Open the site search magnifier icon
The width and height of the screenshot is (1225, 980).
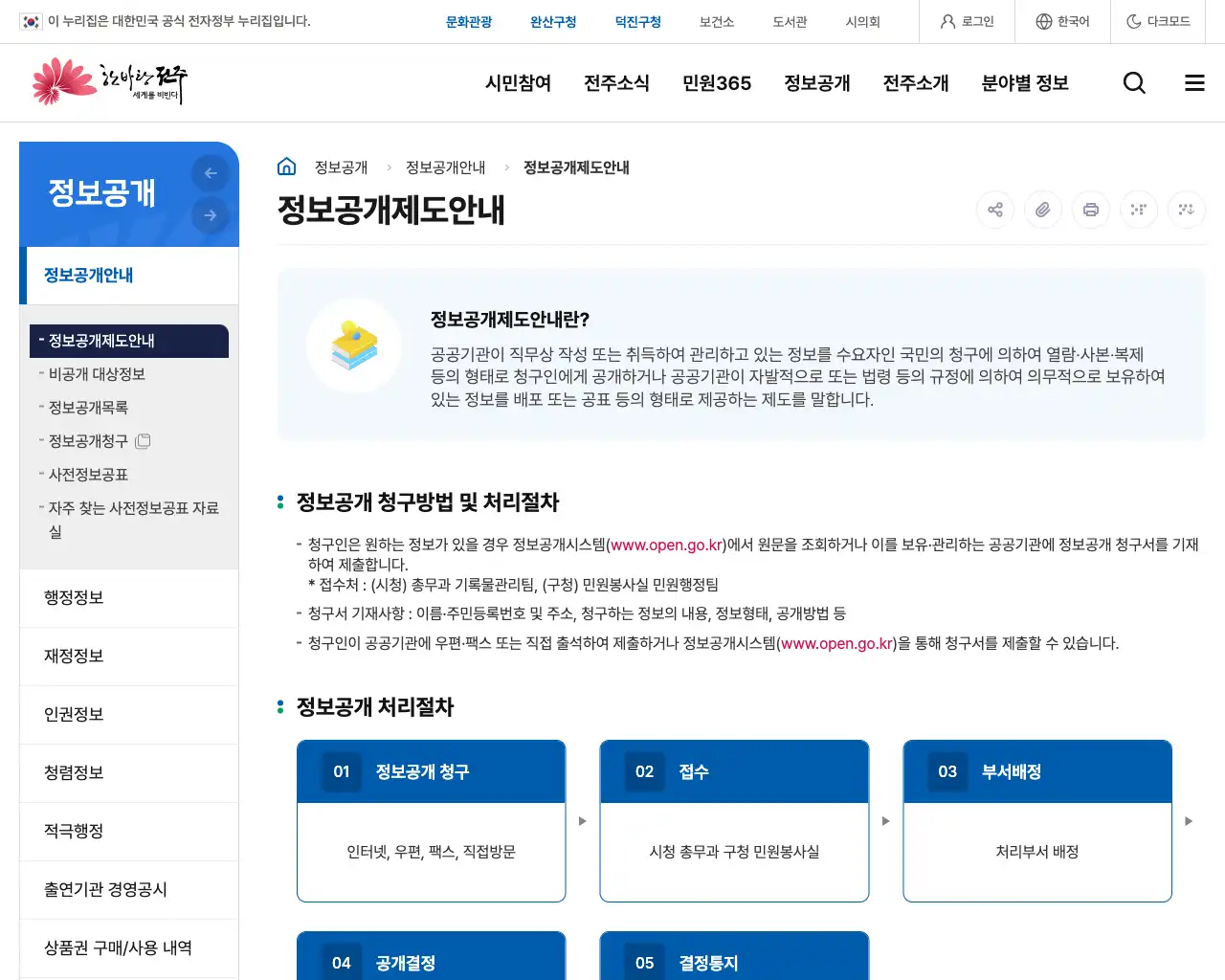[x=1134, y=83]
